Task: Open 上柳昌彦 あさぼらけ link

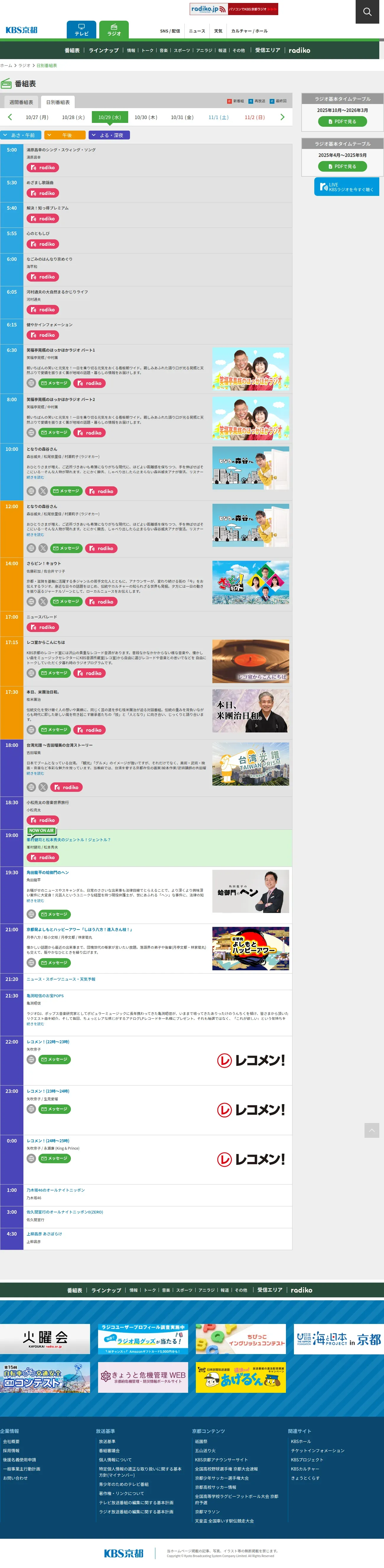Action: (x=44, y=1234)
